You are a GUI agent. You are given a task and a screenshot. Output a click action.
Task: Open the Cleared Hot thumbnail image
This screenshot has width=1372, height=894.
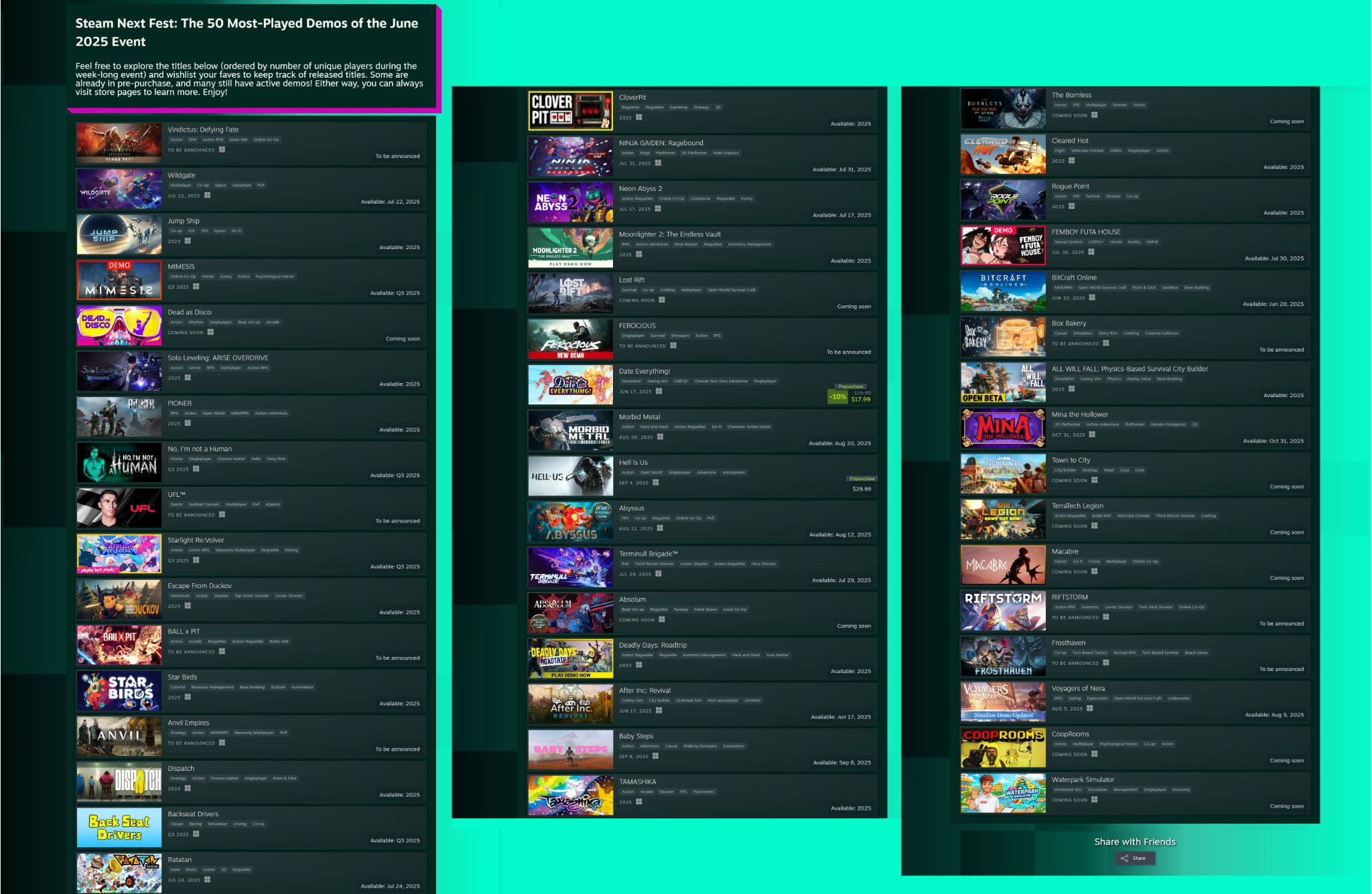(1003, 154)
